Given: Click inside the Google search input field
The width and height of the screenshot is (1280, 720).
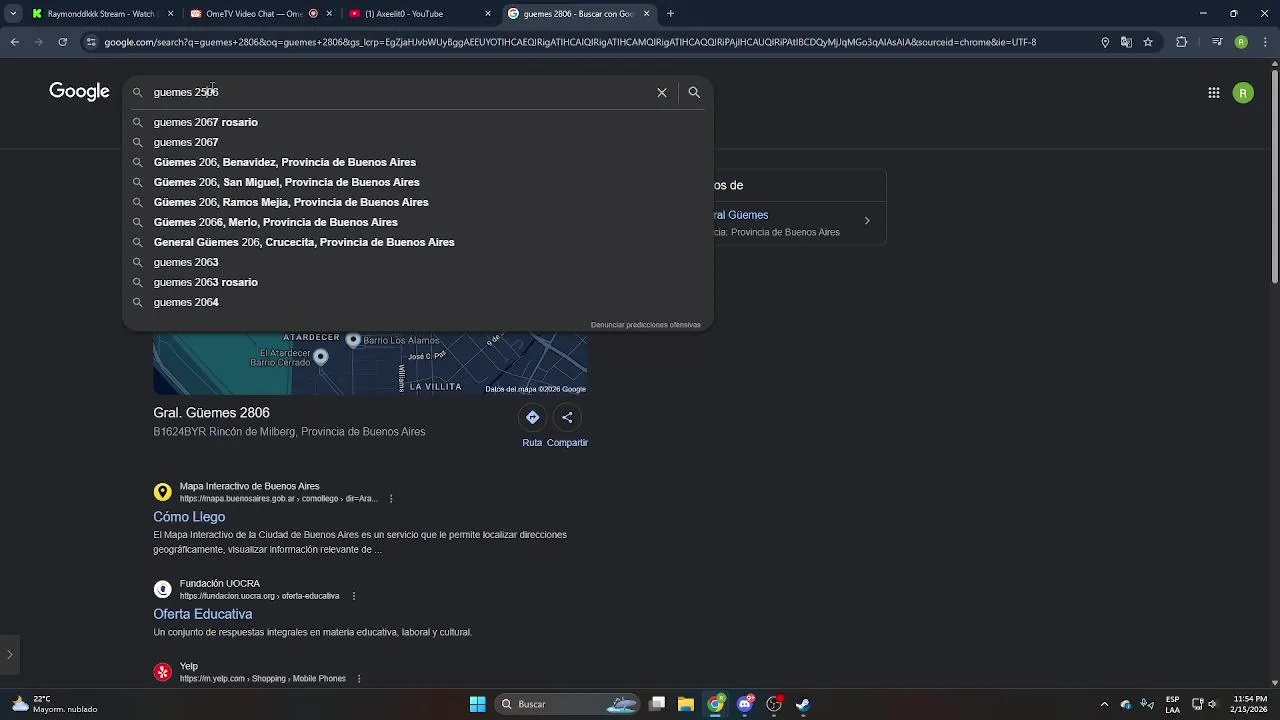Looking at the screenshot, I should [400, 92].
